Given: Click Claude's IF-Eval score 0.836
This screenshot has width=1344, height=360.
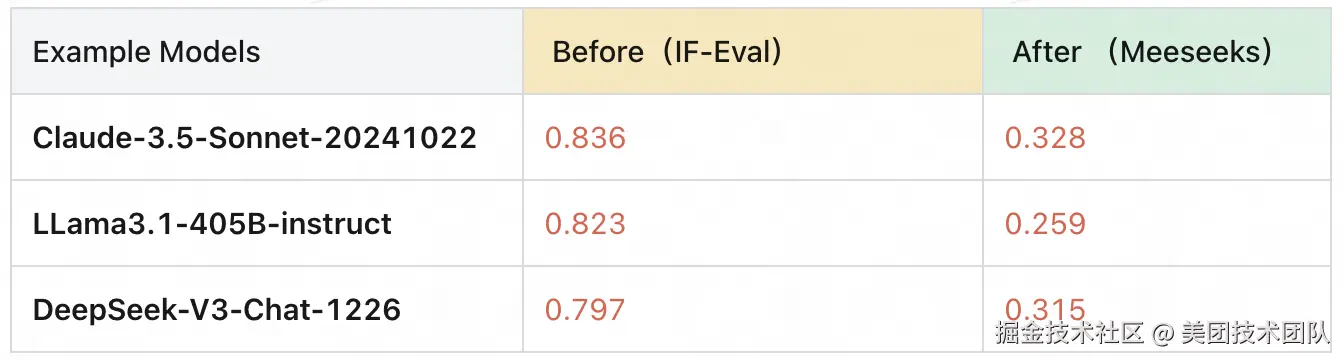Looking at the screenshot, I should [x=585, y=138].
